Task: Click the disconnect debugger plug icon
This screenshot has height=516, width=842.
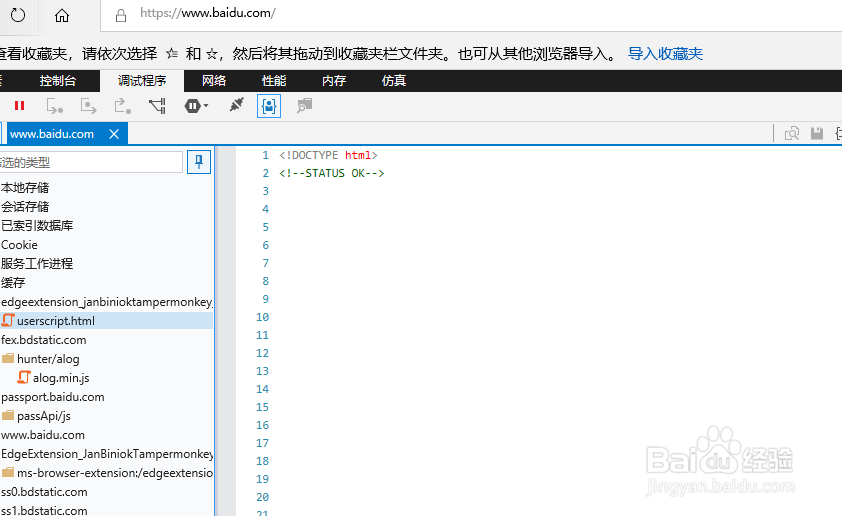Action: coord(236,105)
